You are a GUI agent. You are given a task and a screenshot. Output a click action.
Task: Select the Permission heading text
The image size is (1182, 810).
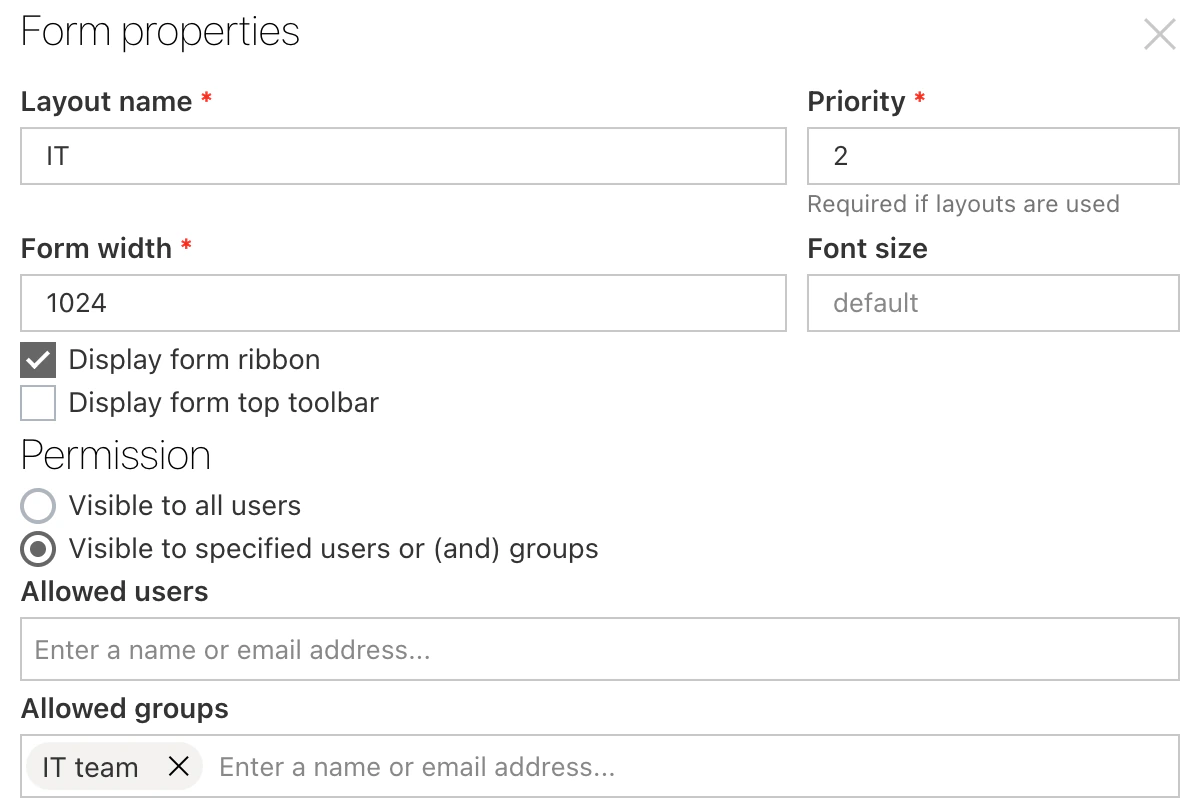pyautogui.click(x=115, y=455)
